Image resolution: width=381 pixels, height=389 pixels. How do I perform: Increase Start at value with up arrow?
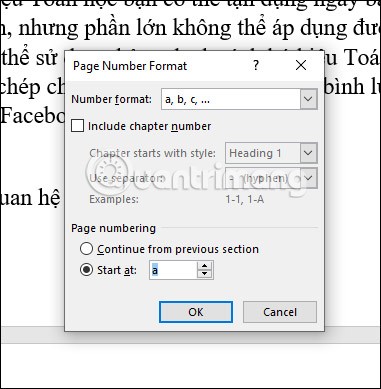(x=204, y=266)
